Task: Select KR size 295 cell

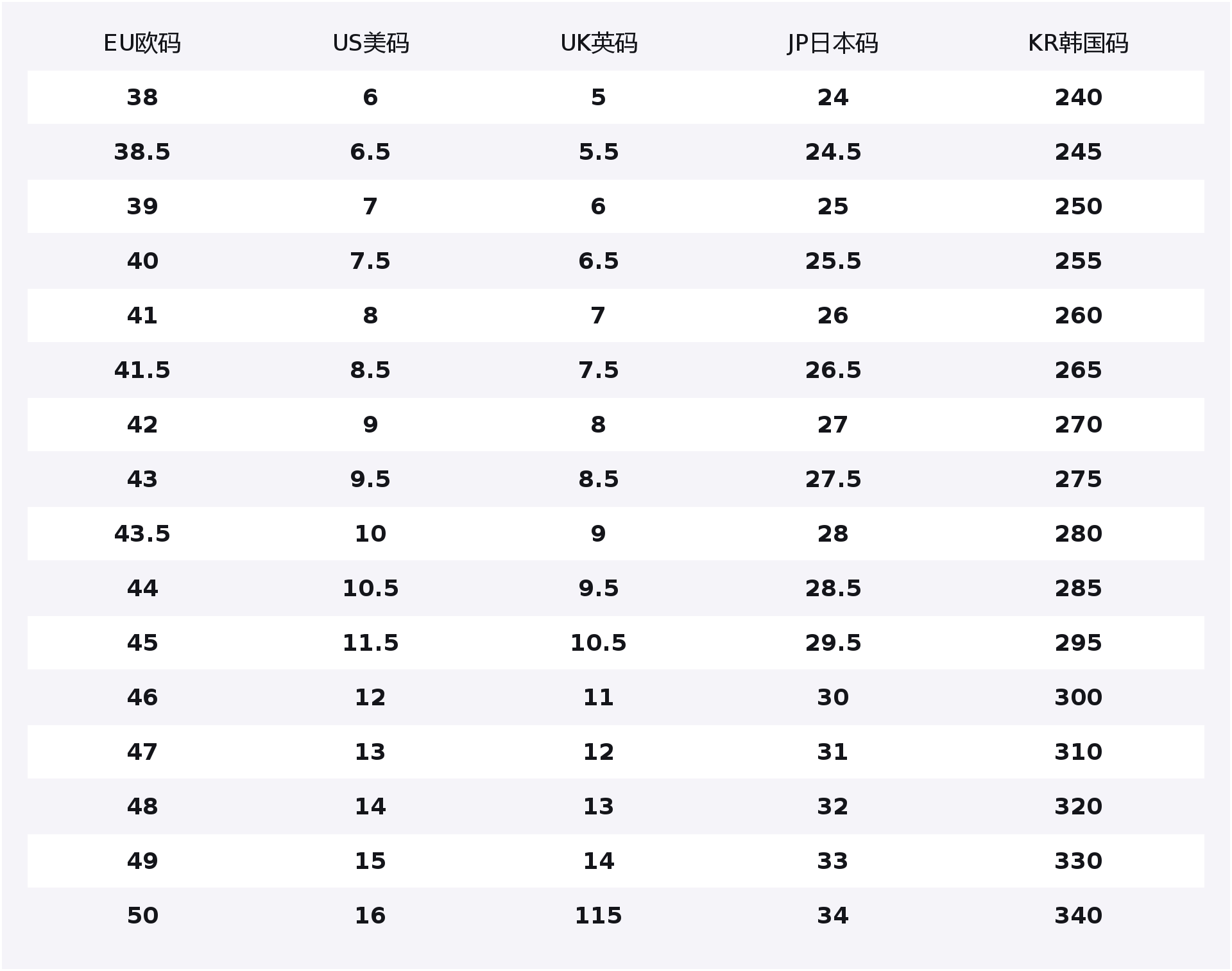Action: click(x=1078, y=643)
